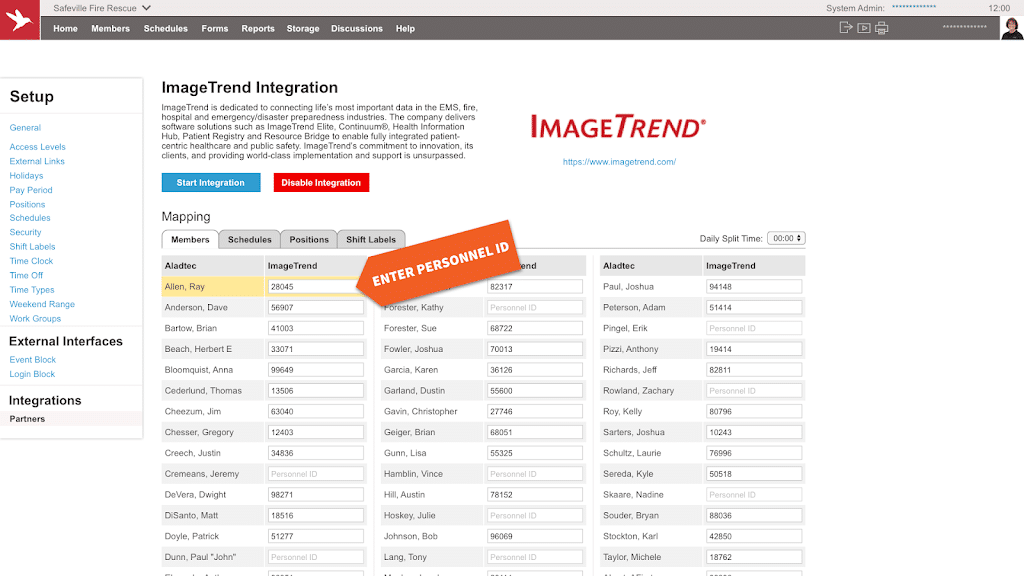Switch to the Members mapping tab
This screenshot has width=1024, height=576.
click(x=190, y=240)
